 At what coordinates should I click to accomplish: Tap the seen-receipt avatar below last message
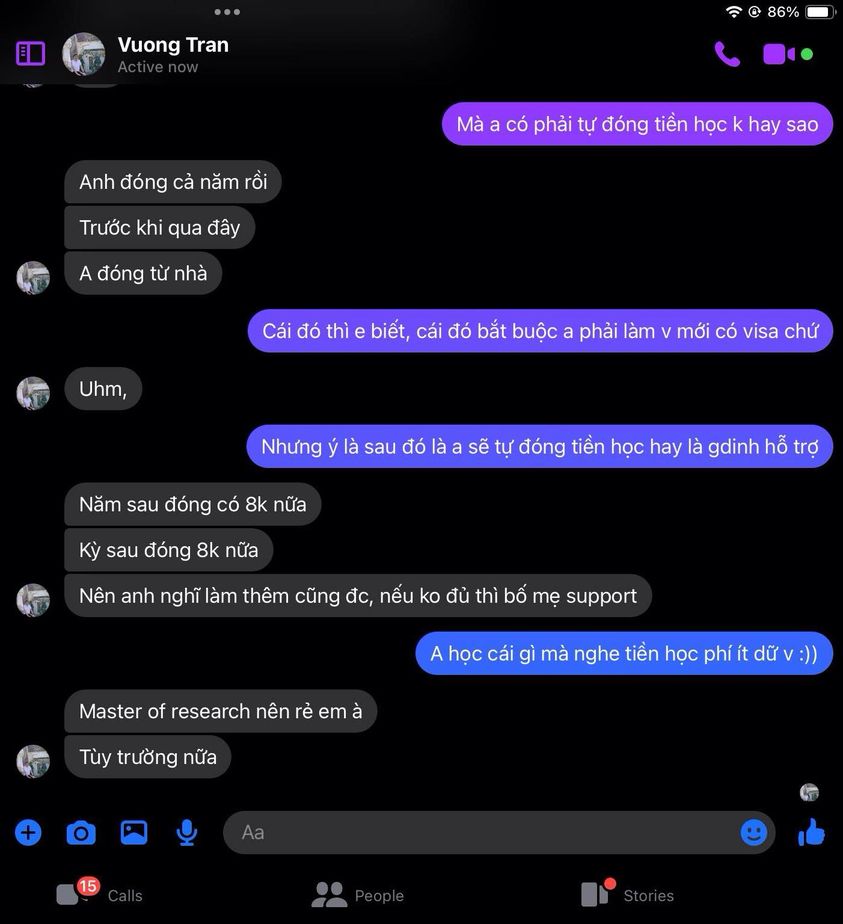tap(809, 792)
